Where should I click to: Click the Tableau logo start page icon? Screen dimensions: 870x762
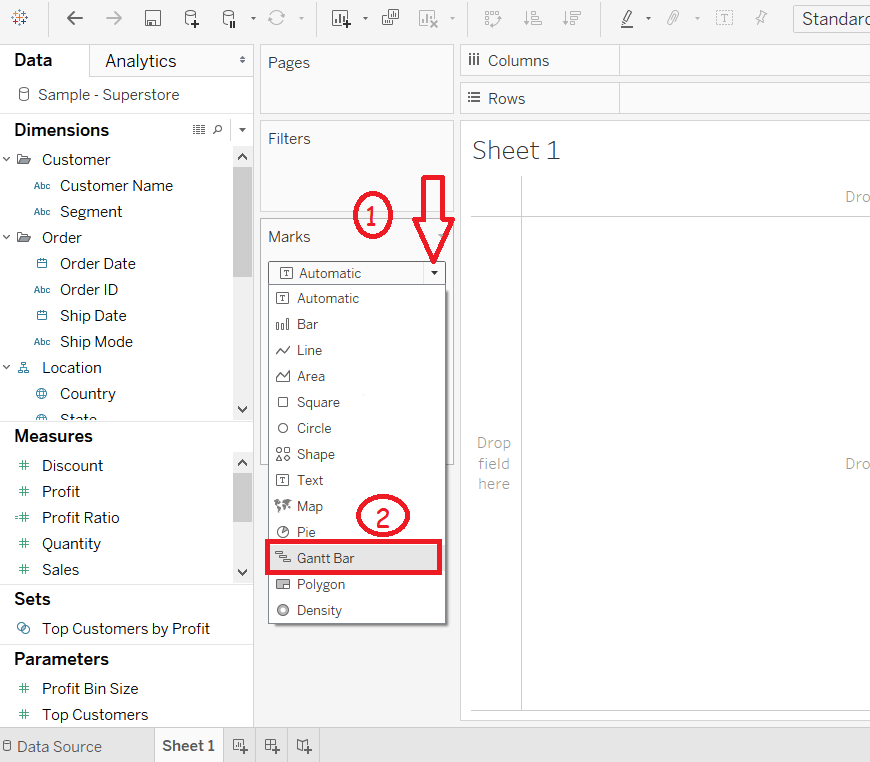(x=20, y=18)
